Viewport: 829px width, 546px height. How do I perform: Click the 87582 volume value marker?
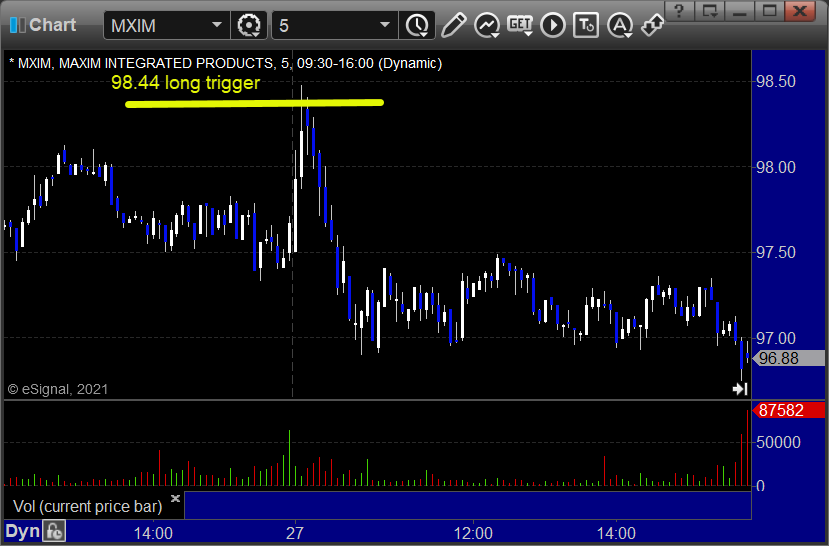[788, 410]
